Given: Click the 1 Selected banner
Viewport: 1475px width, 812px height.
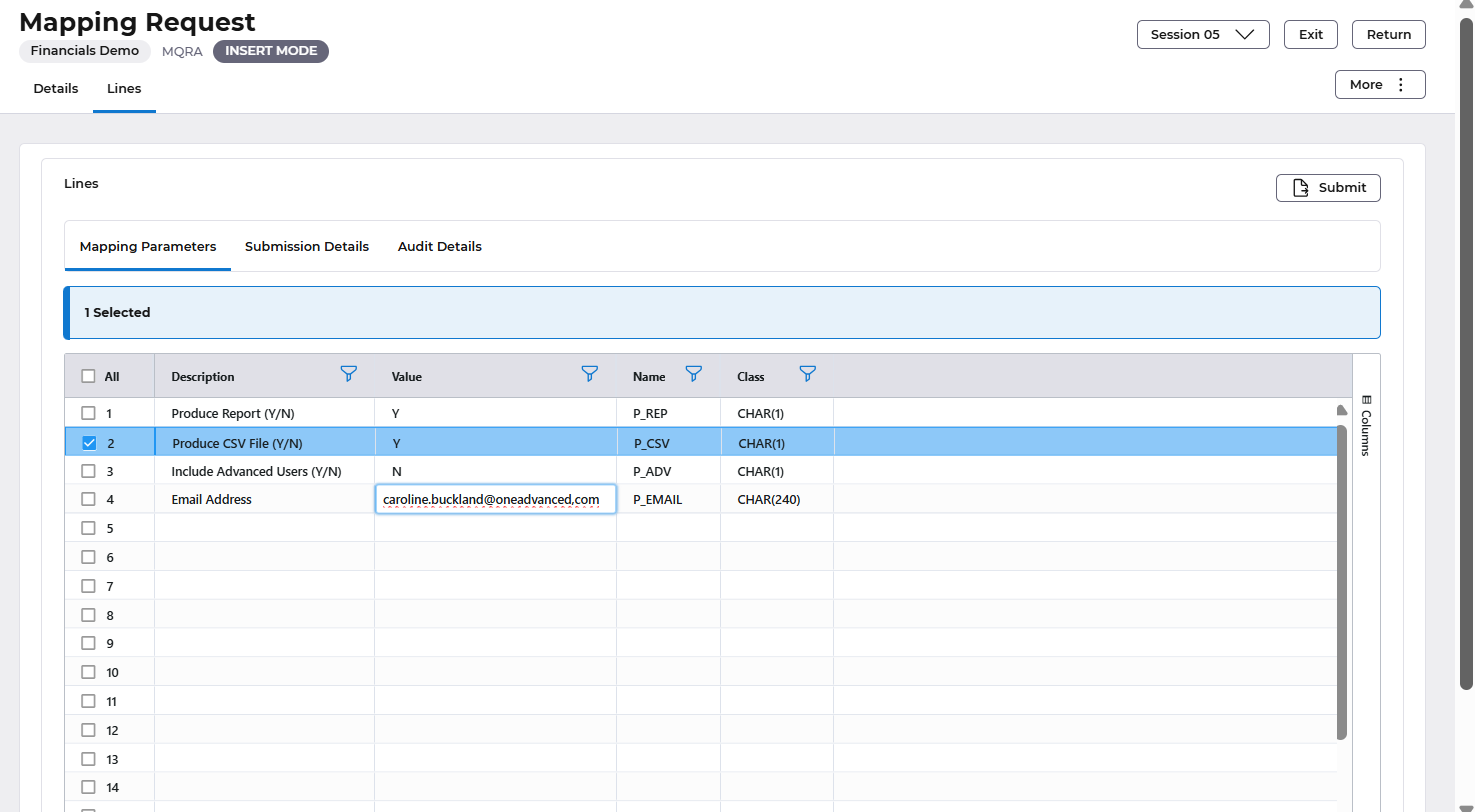Looking at the screenshot, I should pos(722,313).
